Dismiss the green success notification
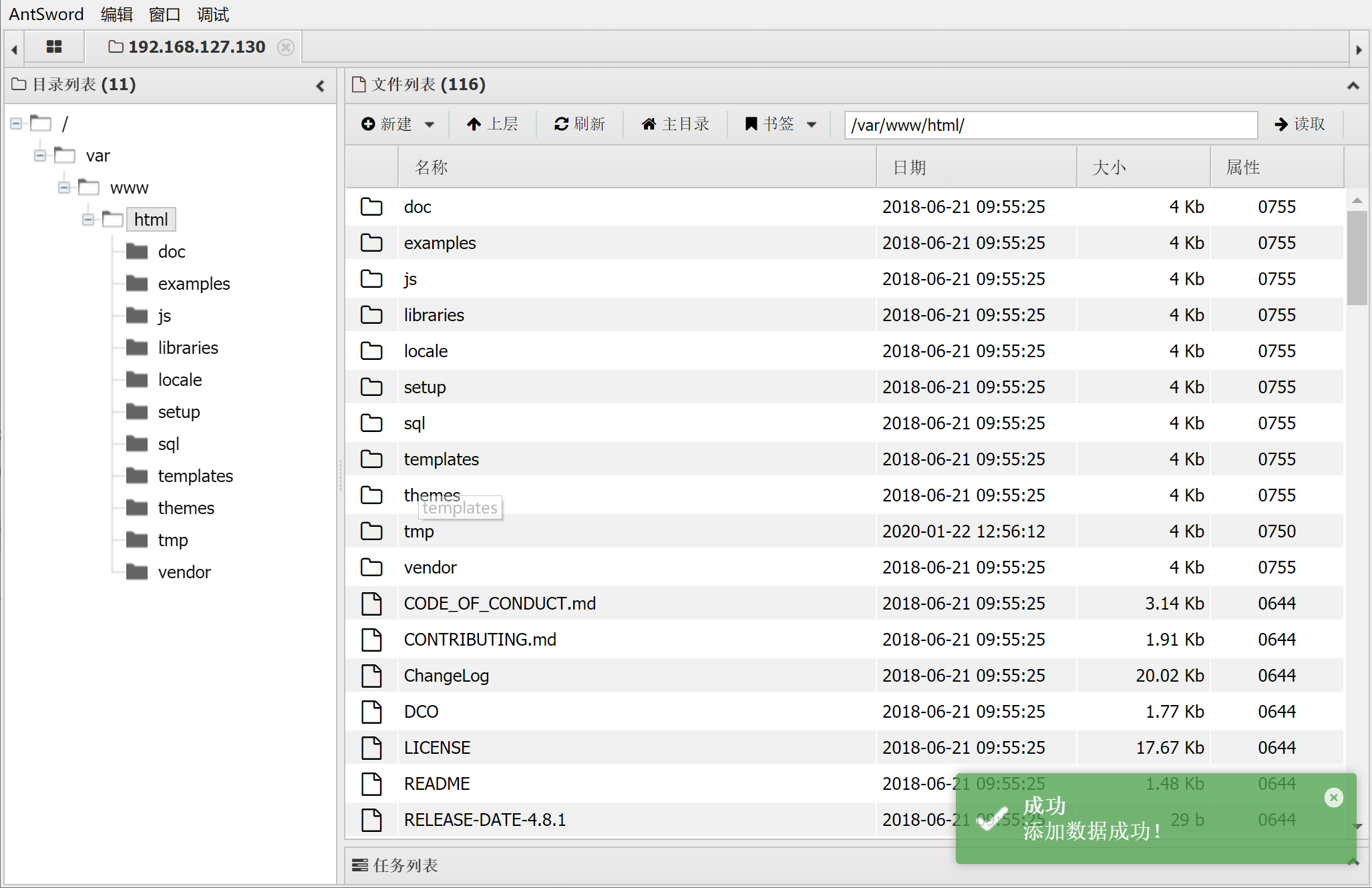Screen dimensions: 1372x888 [x=1333, y=797]
